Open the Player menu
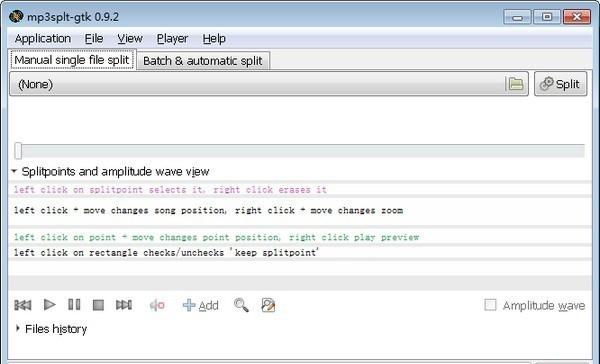The image size is (600, 364). click(172, 39)
